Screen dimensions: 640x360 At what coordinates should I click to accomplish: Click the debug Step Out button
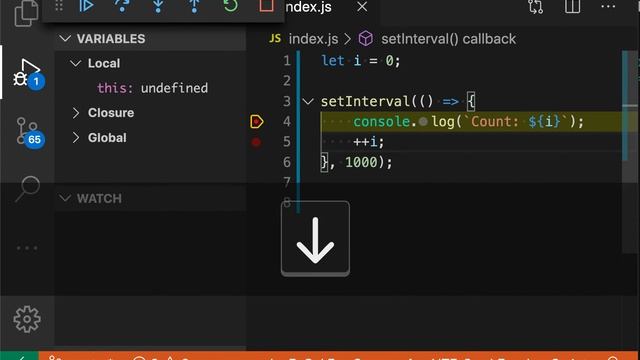tap(194, 6)
